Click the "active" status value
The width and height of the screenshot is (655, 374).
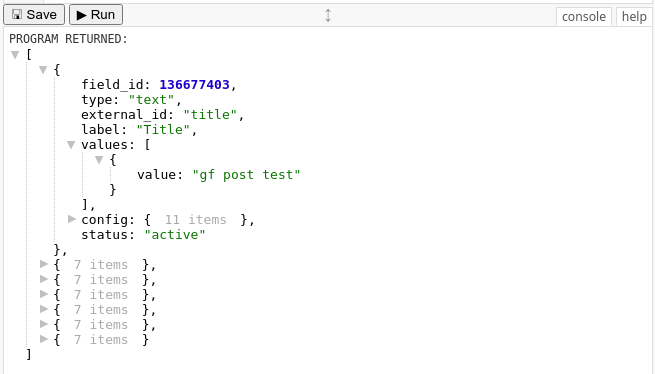click(175, 235)
